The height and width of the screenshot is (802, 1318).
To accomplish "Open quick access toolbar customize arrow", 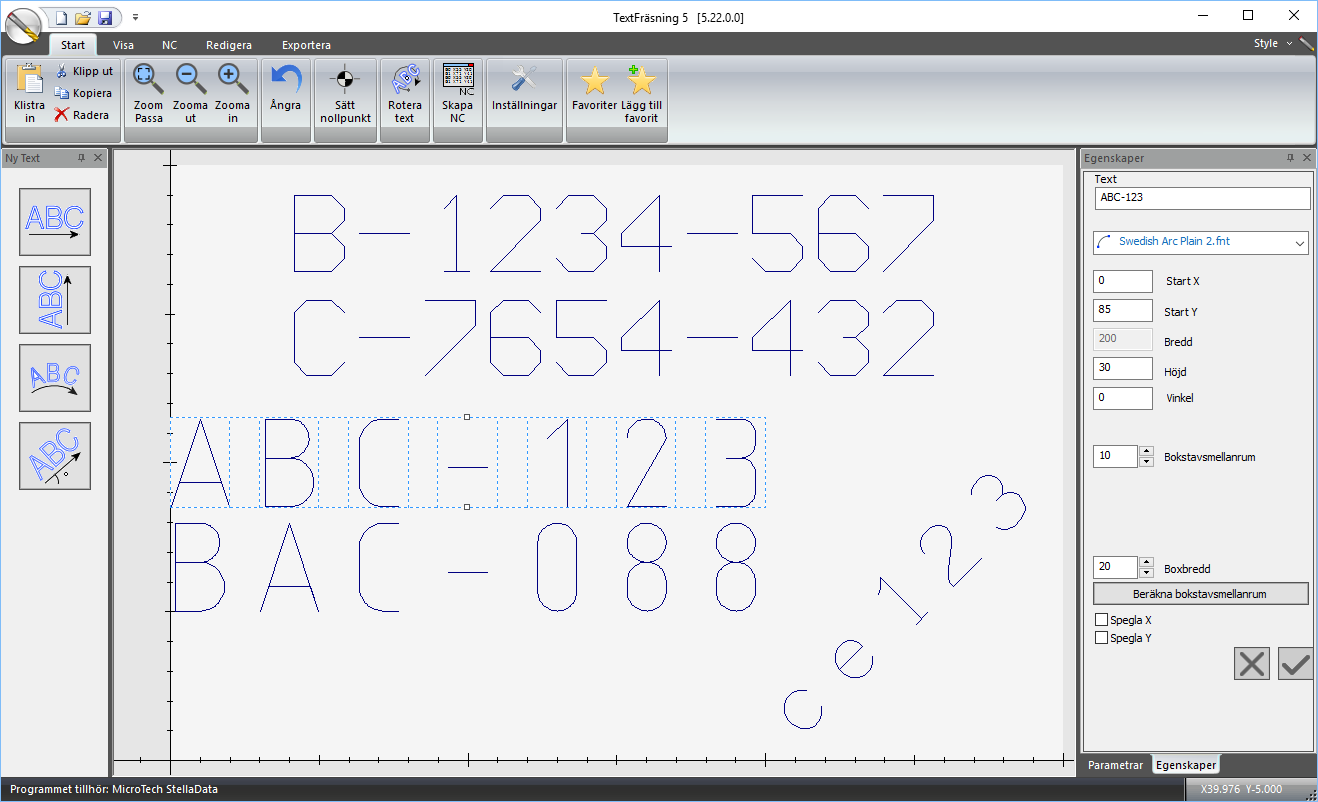I will point(135,17).
